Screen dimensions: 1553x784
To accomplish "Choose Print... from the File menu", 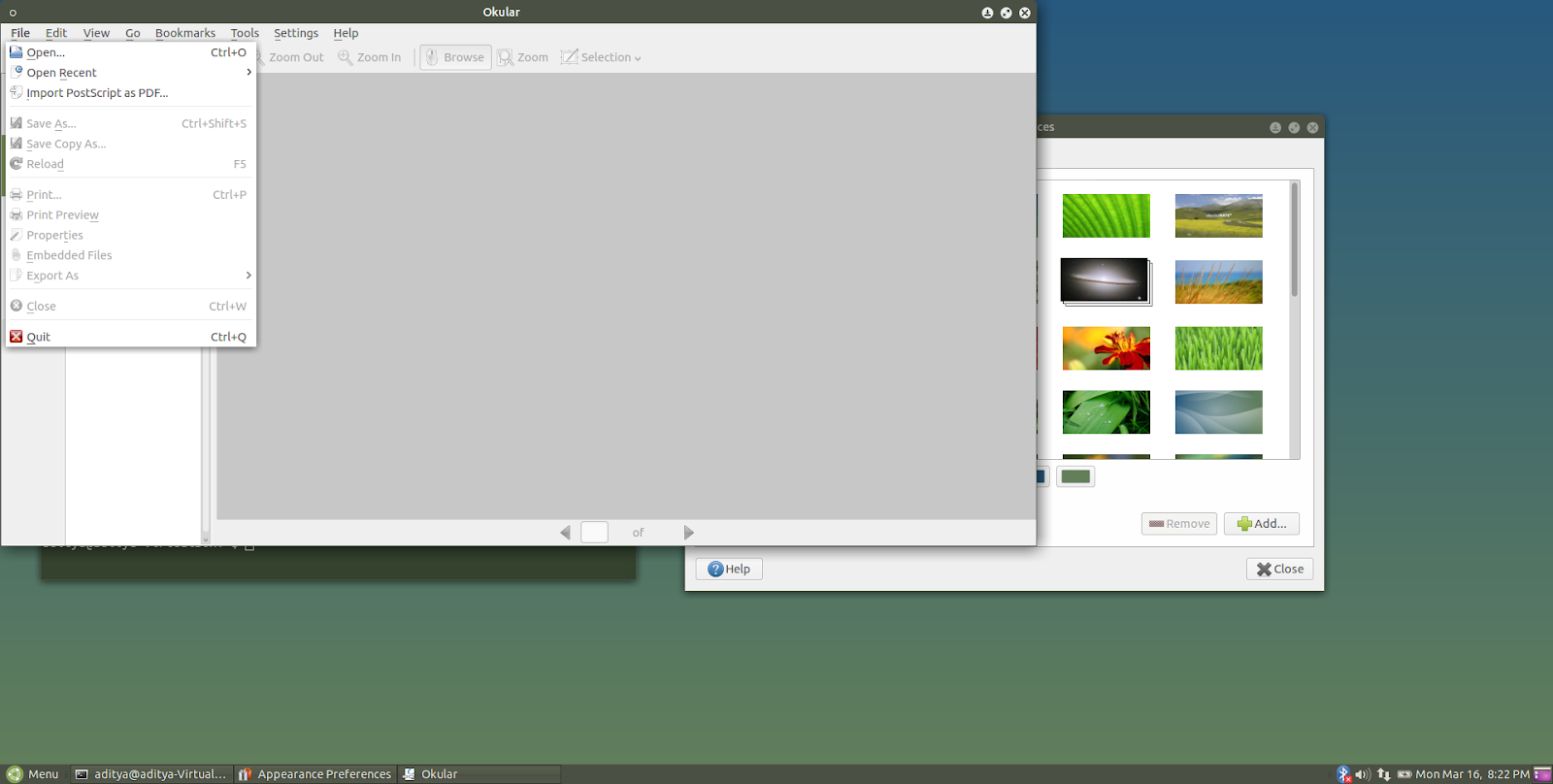I will pos(130,194).
